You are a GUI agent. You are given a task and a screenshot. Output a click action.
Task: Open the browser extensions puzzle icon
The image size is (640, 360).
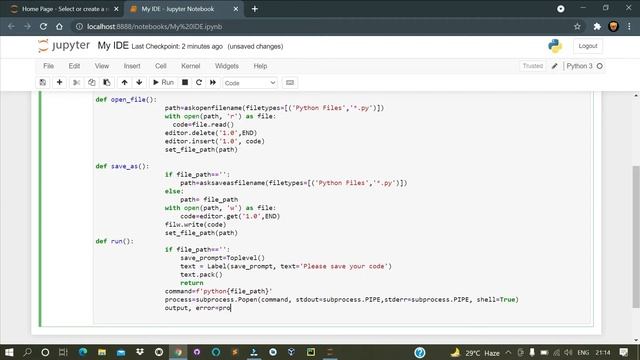597,27
